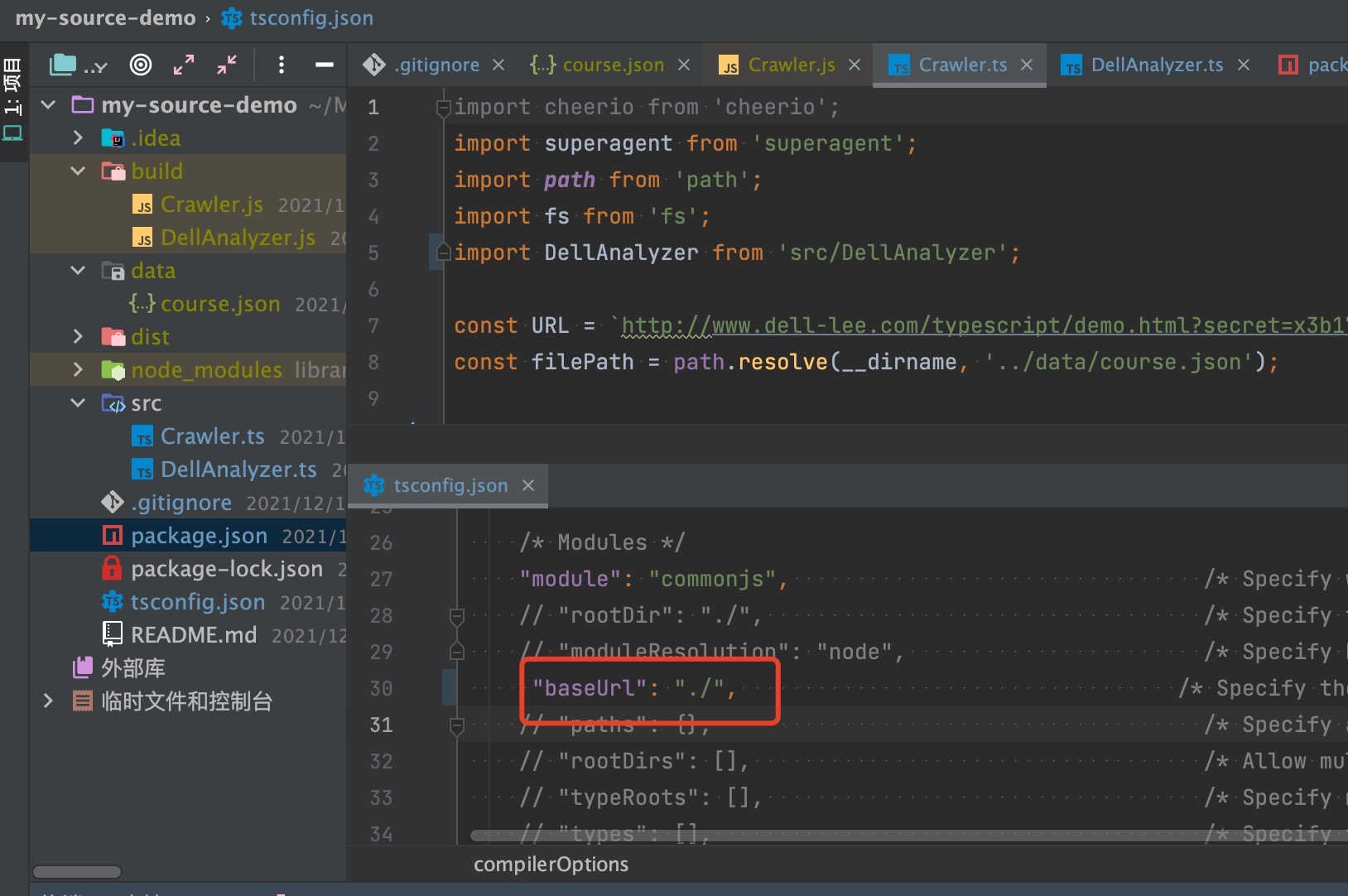Switch to the DellAnalyzer.ts tab
The height and width of the screenshot is (896, 1348).
[1156, 65]
